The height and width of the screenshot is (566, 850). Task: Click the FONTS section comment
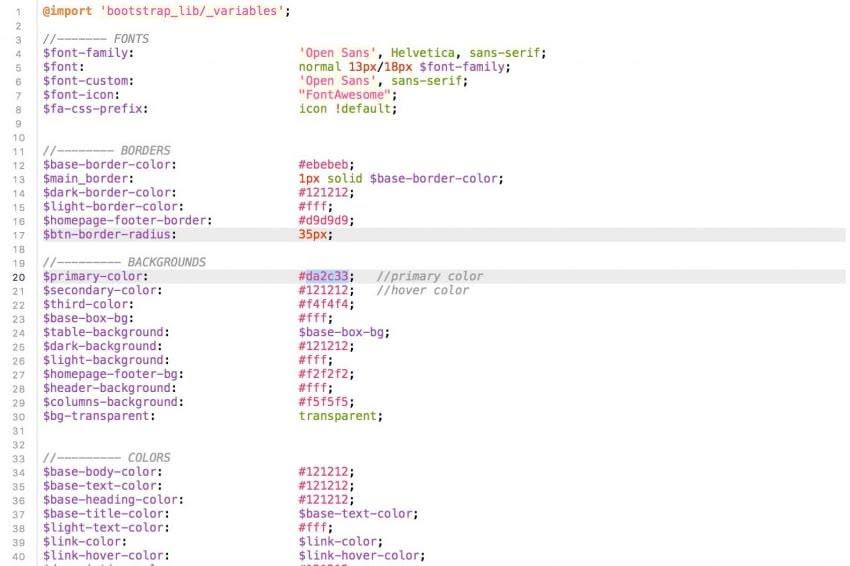96,39
